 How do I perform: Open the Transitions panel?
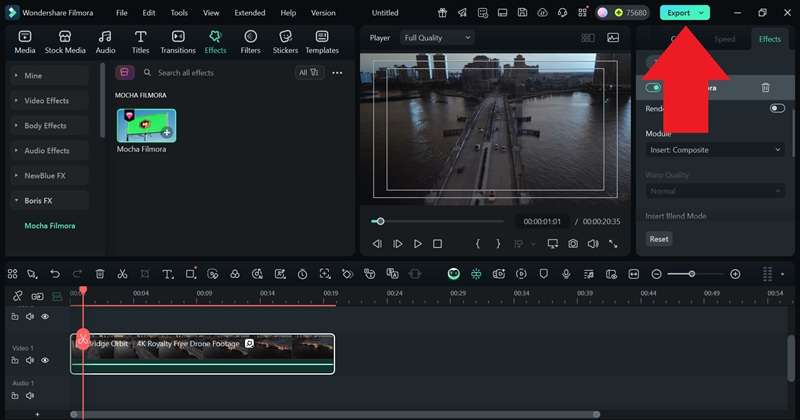tap(178, 42)
